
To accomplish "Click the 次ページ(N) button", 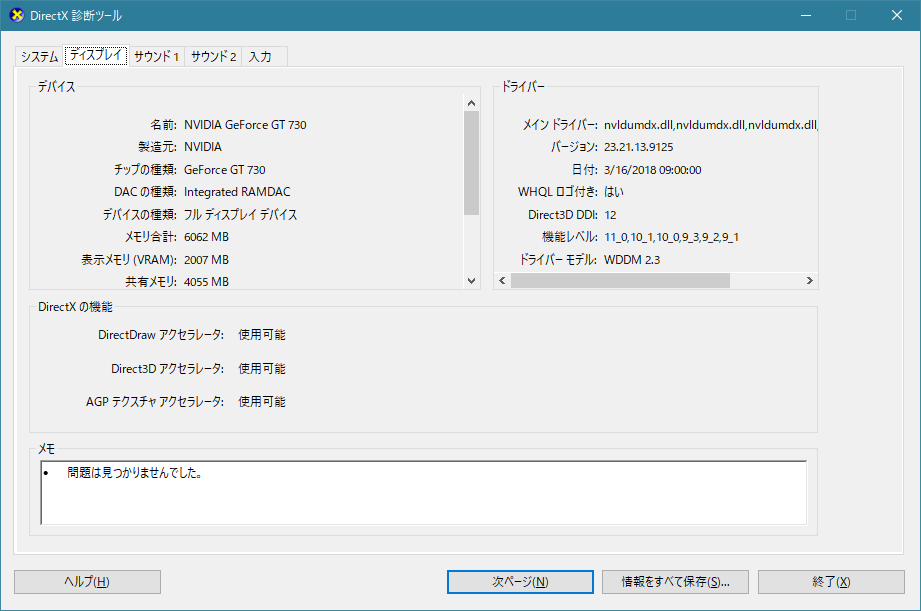I will coord(519,581).
